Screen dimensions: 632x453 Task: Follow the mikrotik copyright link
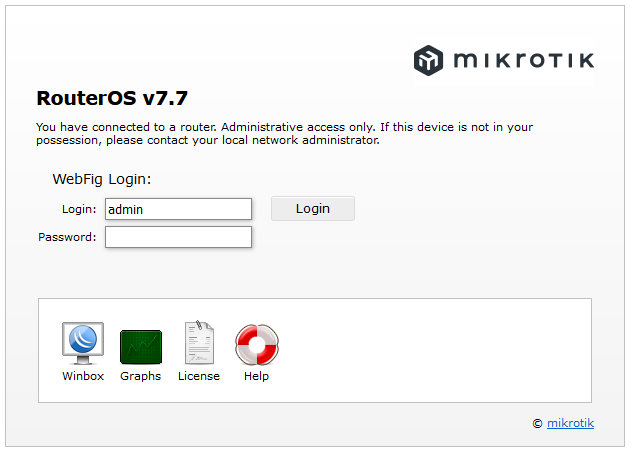click(x=570, y=423)
